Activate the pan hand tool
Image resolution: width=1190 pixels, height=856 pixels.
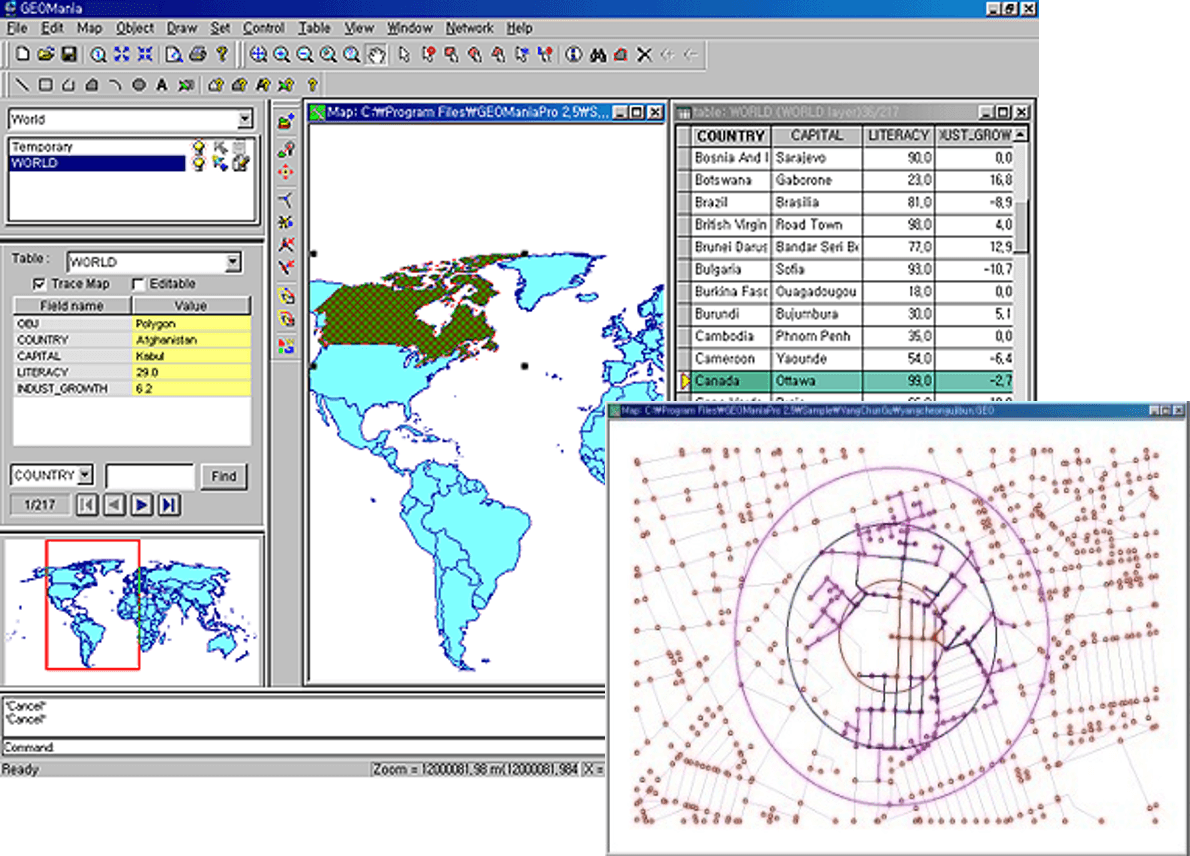coord(376,54)
